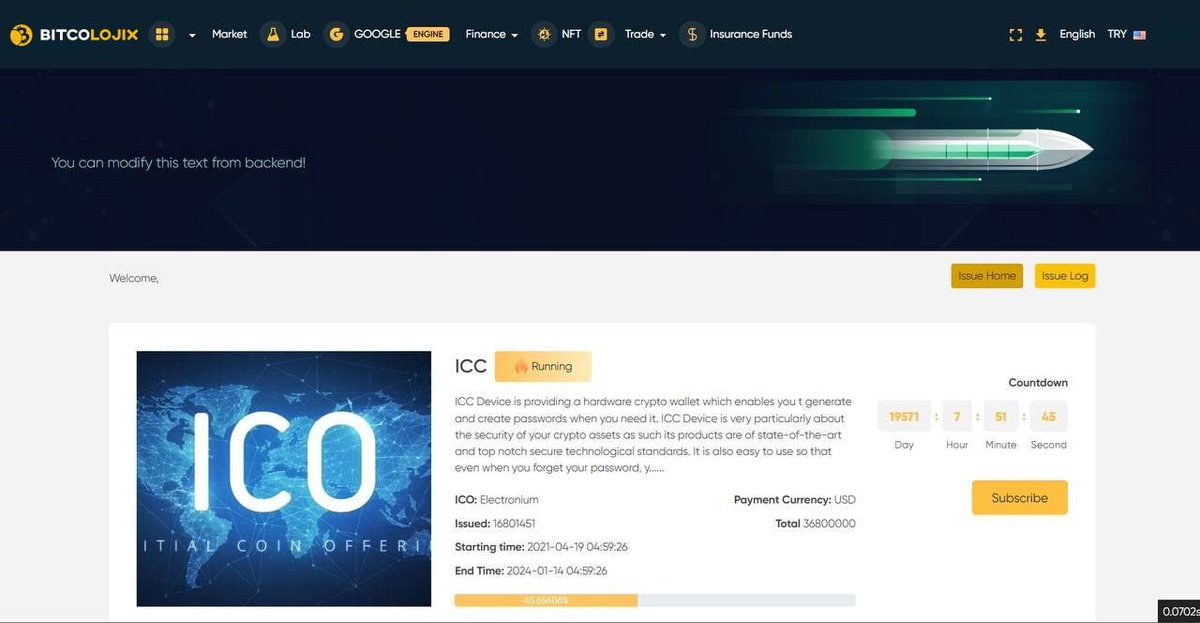Enter fullscreen mode with the frame icon

click(1015, 33)
